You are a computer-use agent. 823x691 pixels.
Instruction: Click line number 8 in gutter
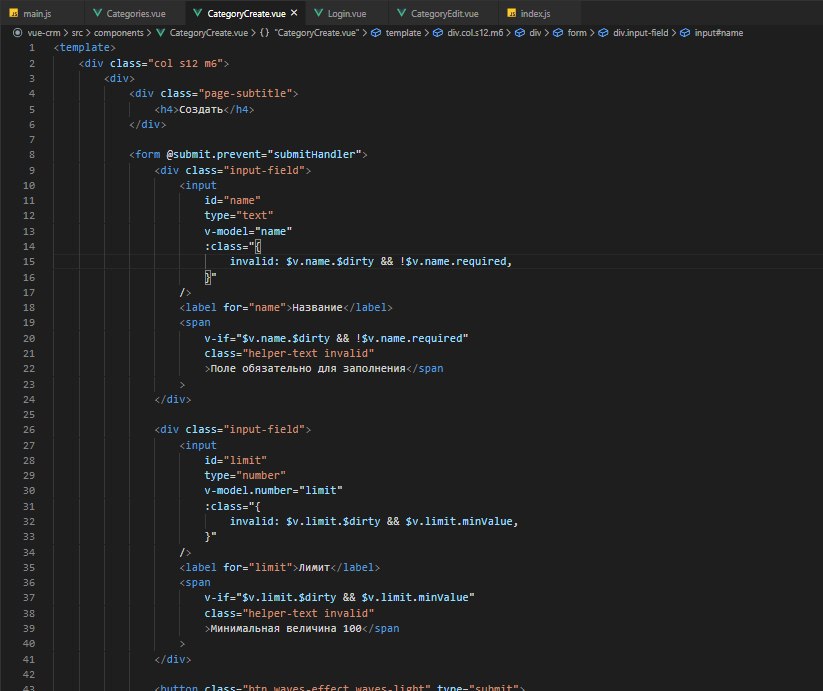point(32,155)
